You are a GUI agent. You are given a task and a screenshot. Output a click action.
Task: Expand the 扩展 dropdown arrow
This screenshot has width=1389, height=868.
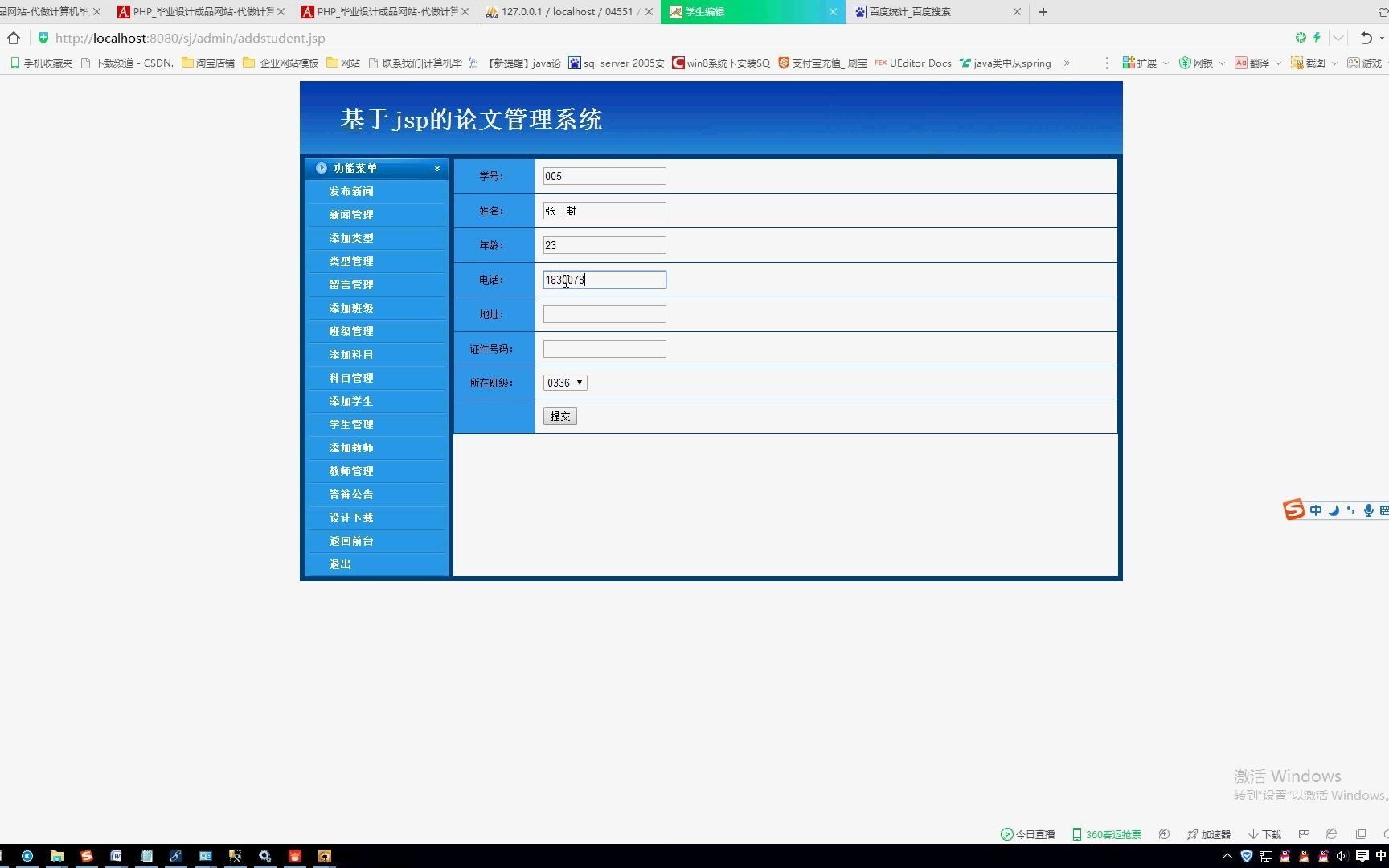[x=1166, y=63]
